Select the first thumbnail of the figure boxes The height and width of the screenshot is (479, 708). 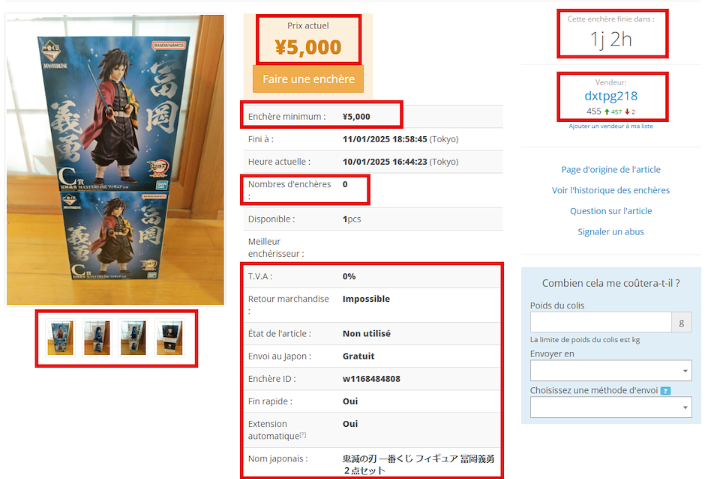61,338
